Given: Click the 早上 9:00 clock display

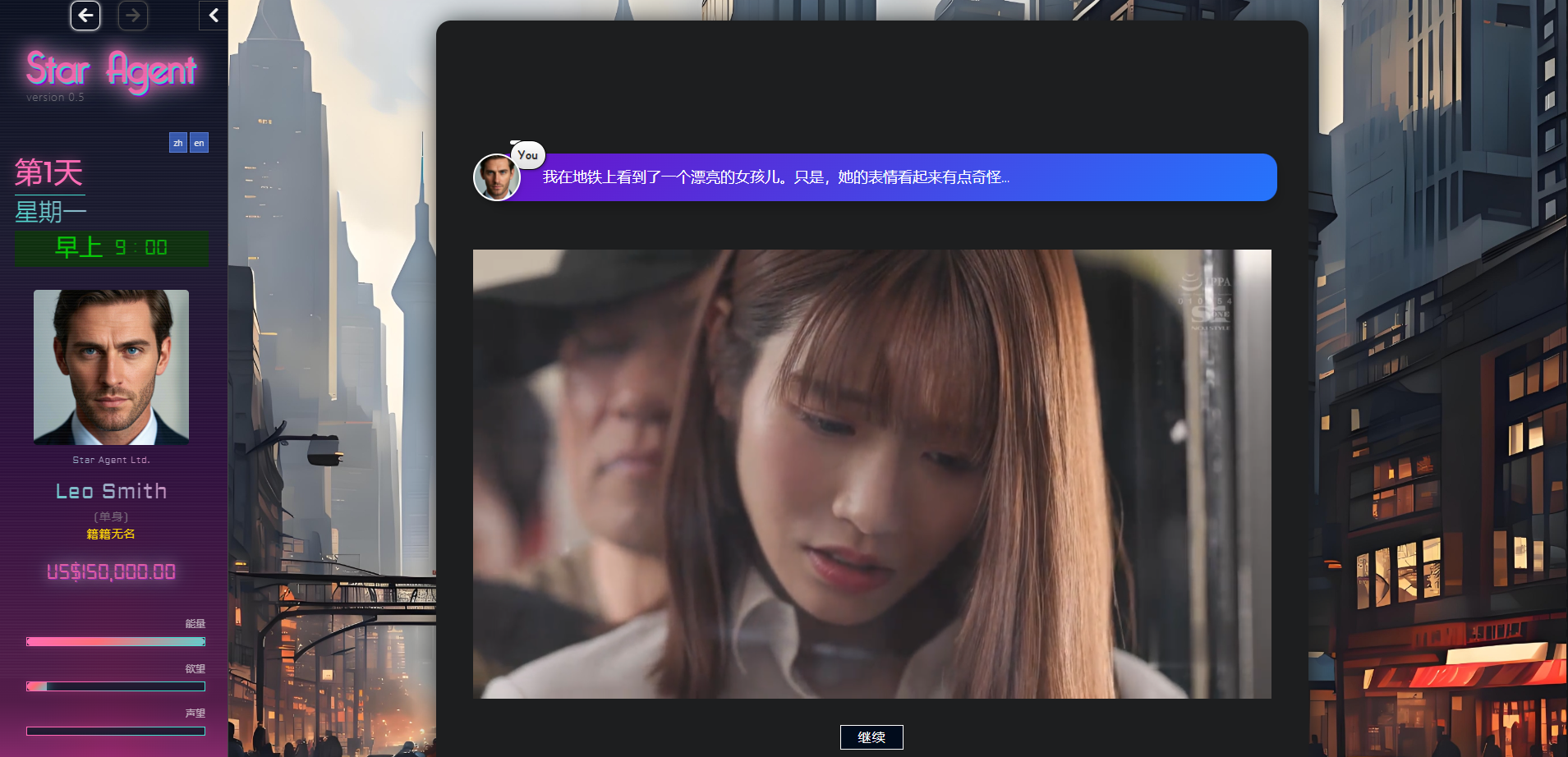Looking at the screenshot, I should tap(111, 248).
